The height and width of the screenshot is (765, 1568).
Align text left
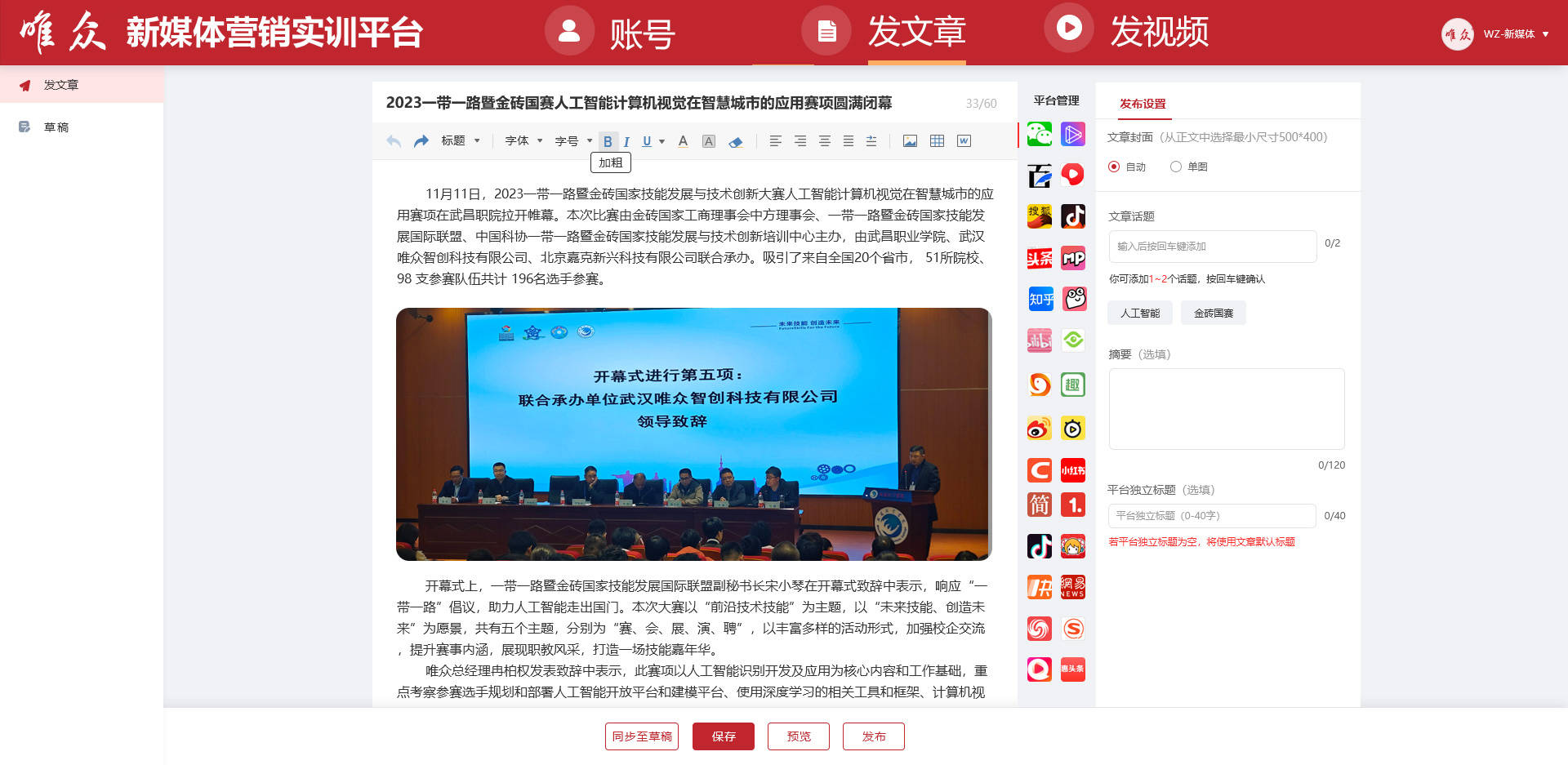click(776, 141)
